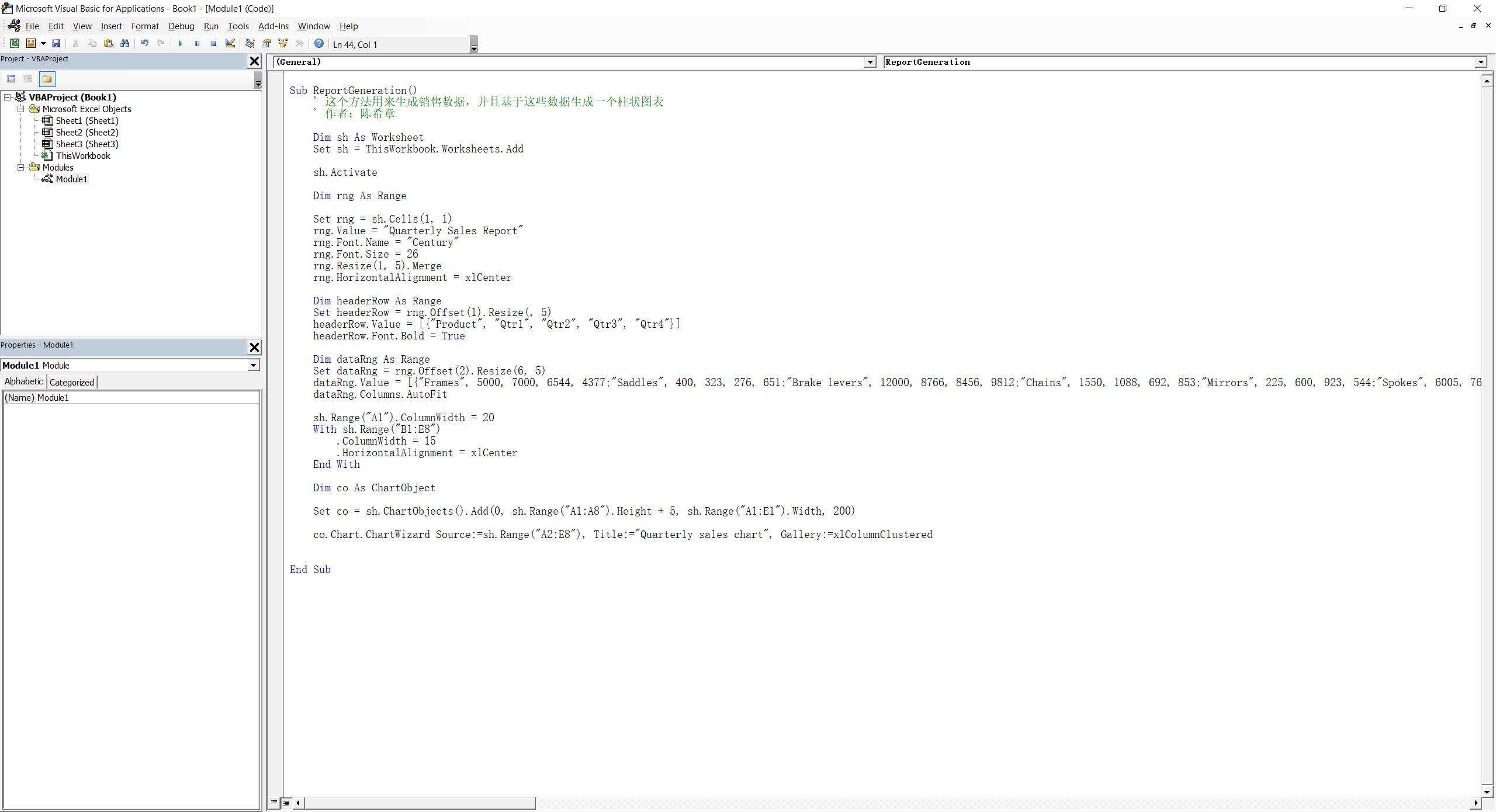Open the Help question mark icon
The image size is (1496, 812).
319,43
